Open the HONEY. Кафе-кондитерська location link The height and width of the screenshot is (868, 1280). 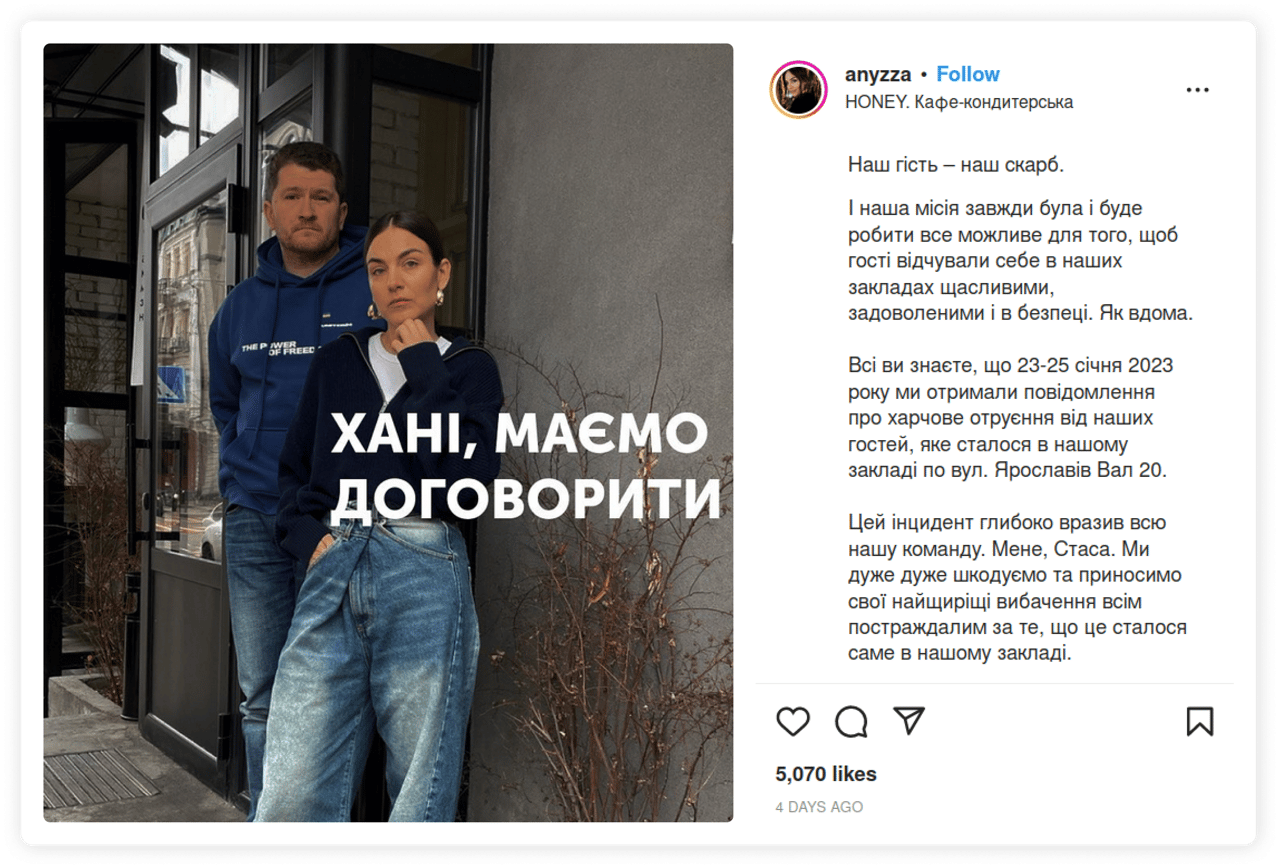click(x=959, y=102)
